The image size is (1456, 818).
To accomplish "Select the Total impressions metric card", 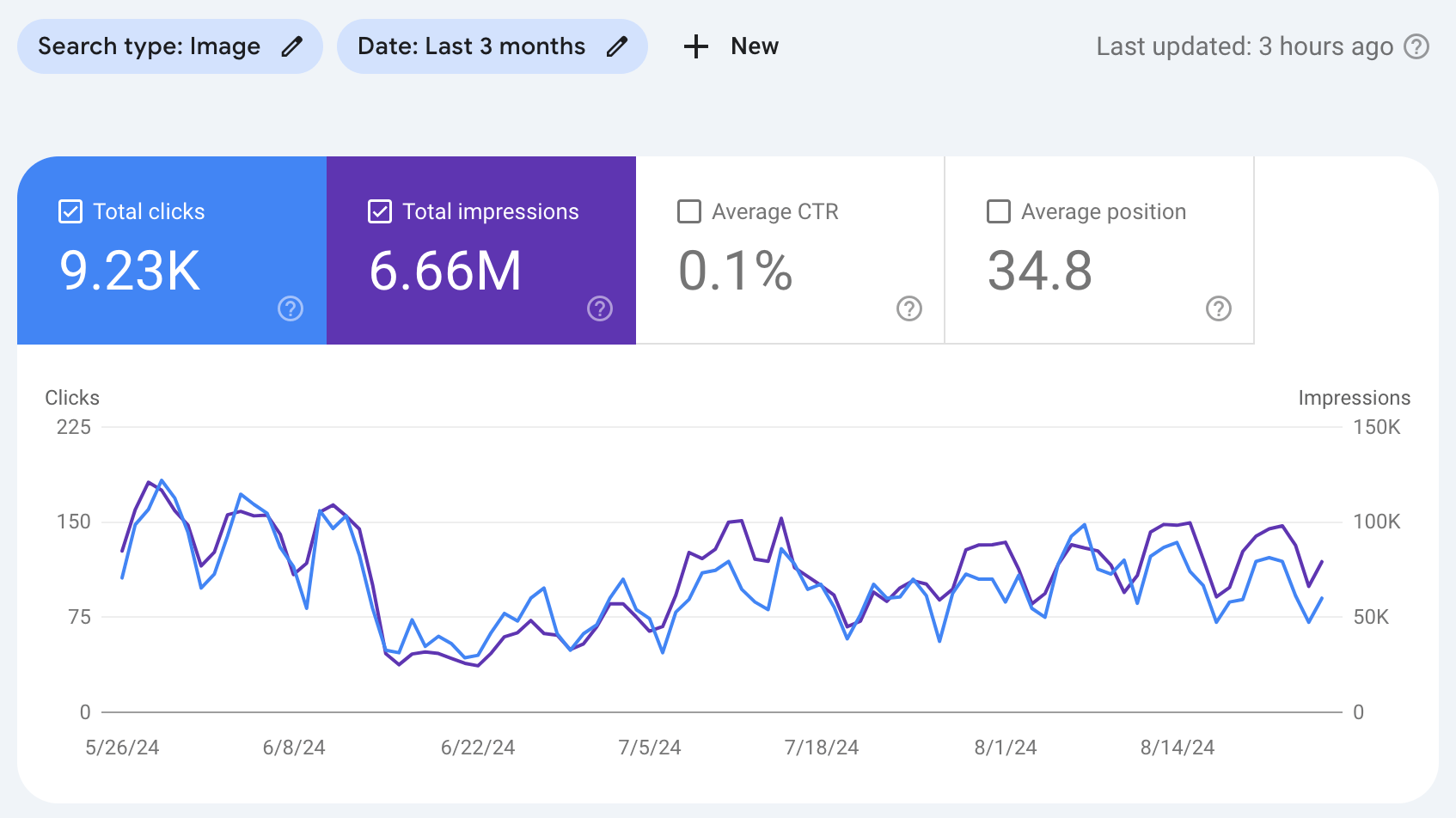I will coord(481,249).
